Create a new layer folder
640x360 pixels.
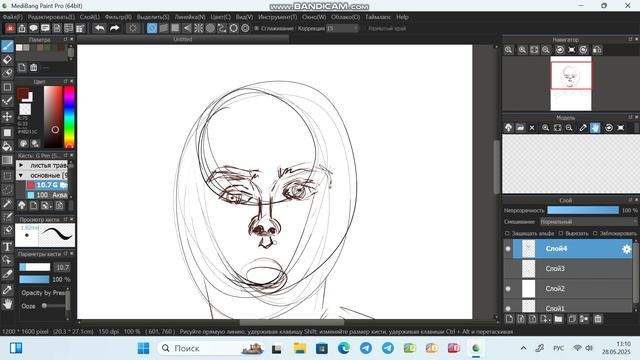(x=558, y=319)
